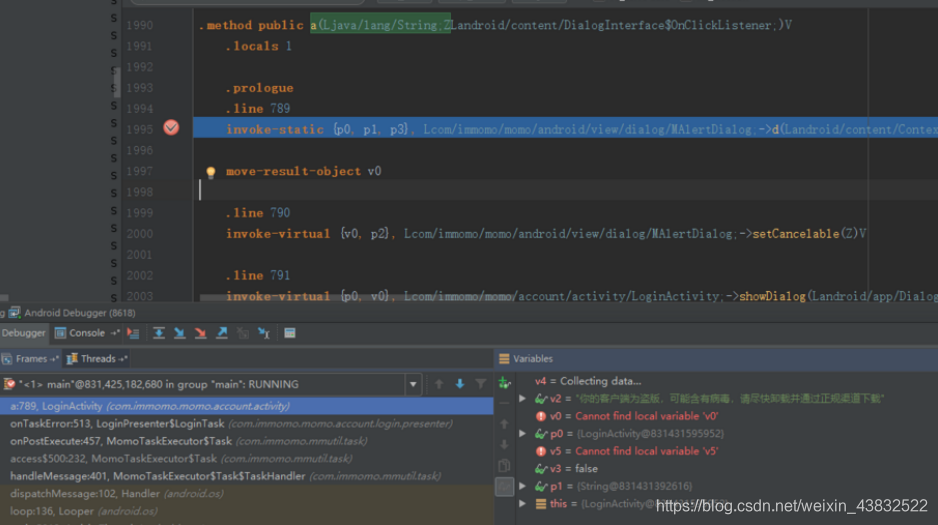The image size is (938, 525).
Task: Click the frames filter funnel icon
Action: (480, 384)
